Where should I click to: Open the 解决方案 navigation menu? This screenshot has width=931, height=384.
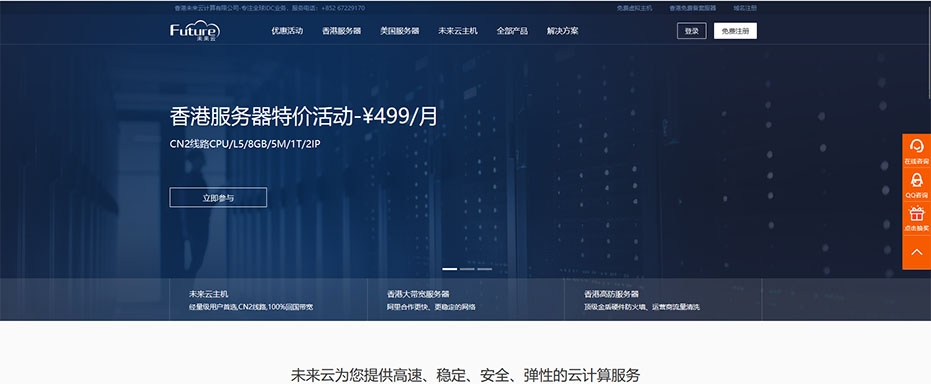click(562, 31)
